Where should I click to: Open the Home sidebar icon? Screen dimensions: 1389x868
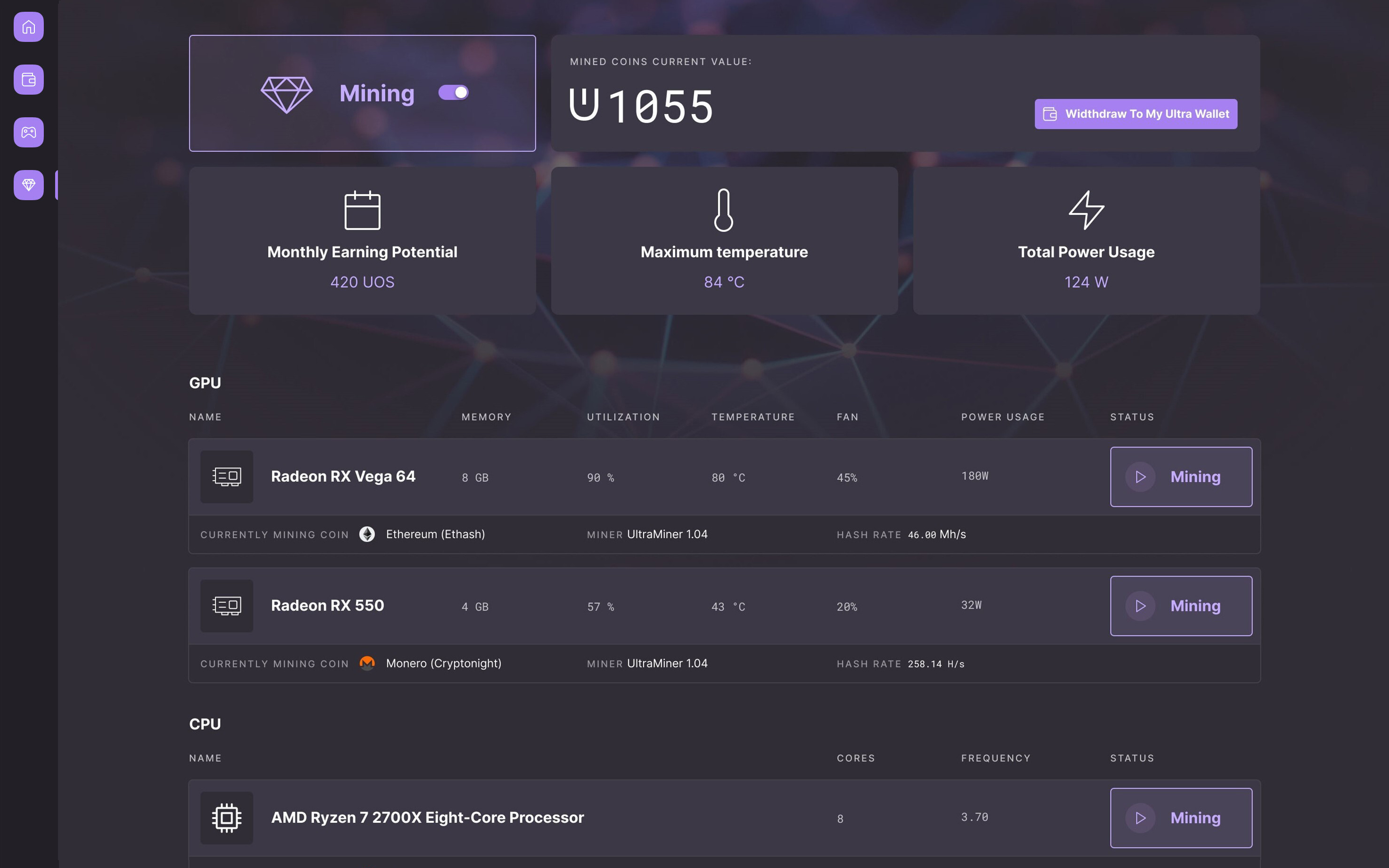(29, 27)
